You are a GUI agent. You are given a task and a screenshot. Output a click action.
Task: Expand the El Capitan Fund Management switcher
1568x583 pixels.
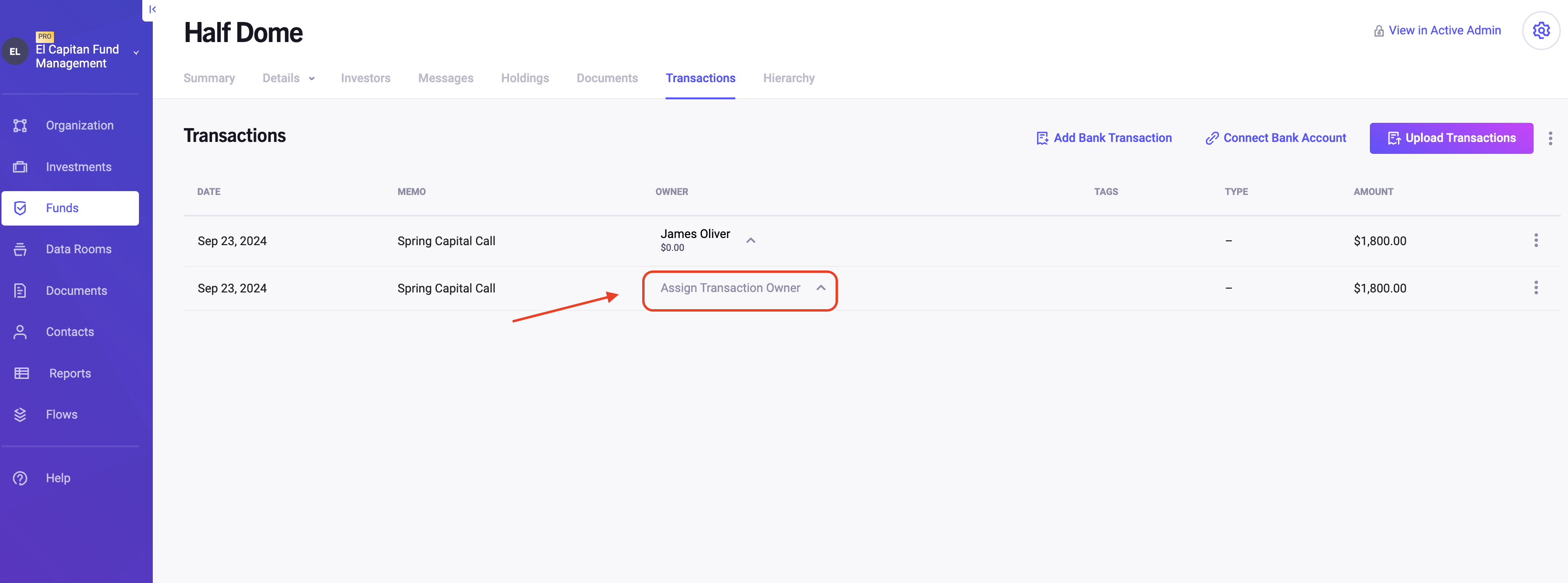coord(137,53)
